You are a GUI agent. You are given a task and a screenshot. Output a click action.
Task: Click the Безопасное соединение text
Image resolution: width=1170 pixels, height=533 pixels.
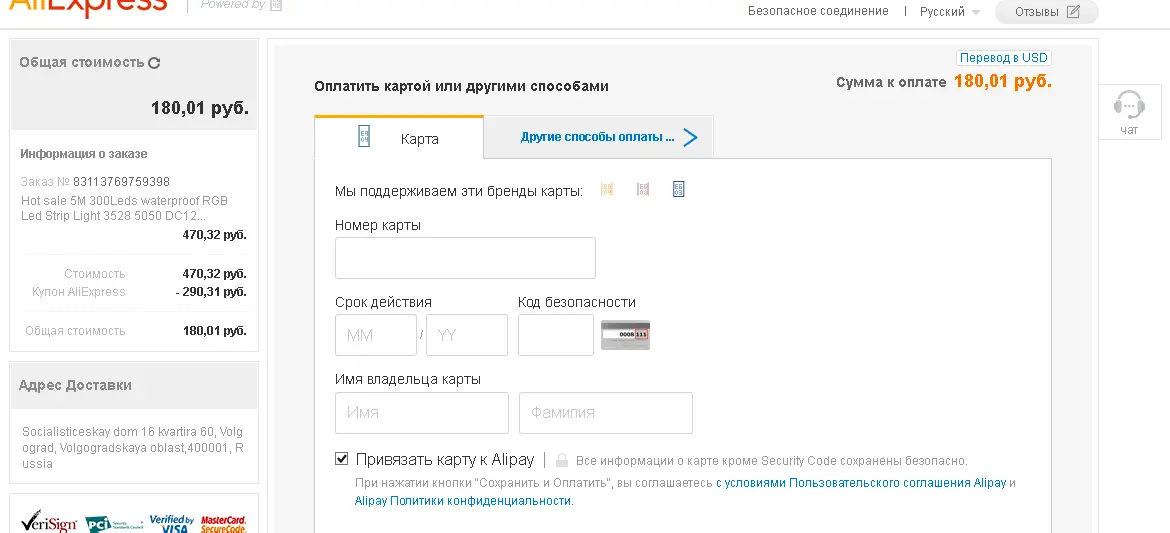click(x=819, y=11)
